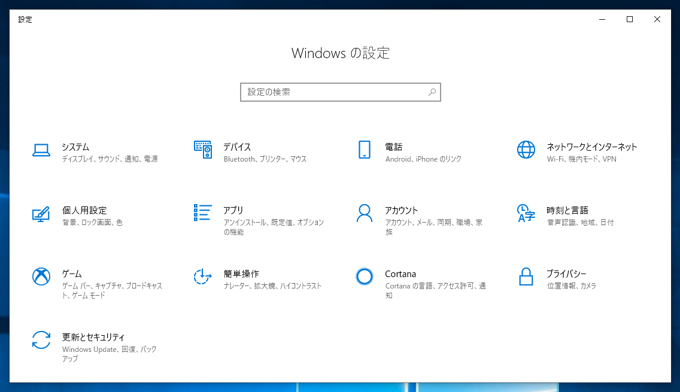680x392 pixels.
Task: Select the 更新とセキュリティ category title
Action: coord(93,337)
